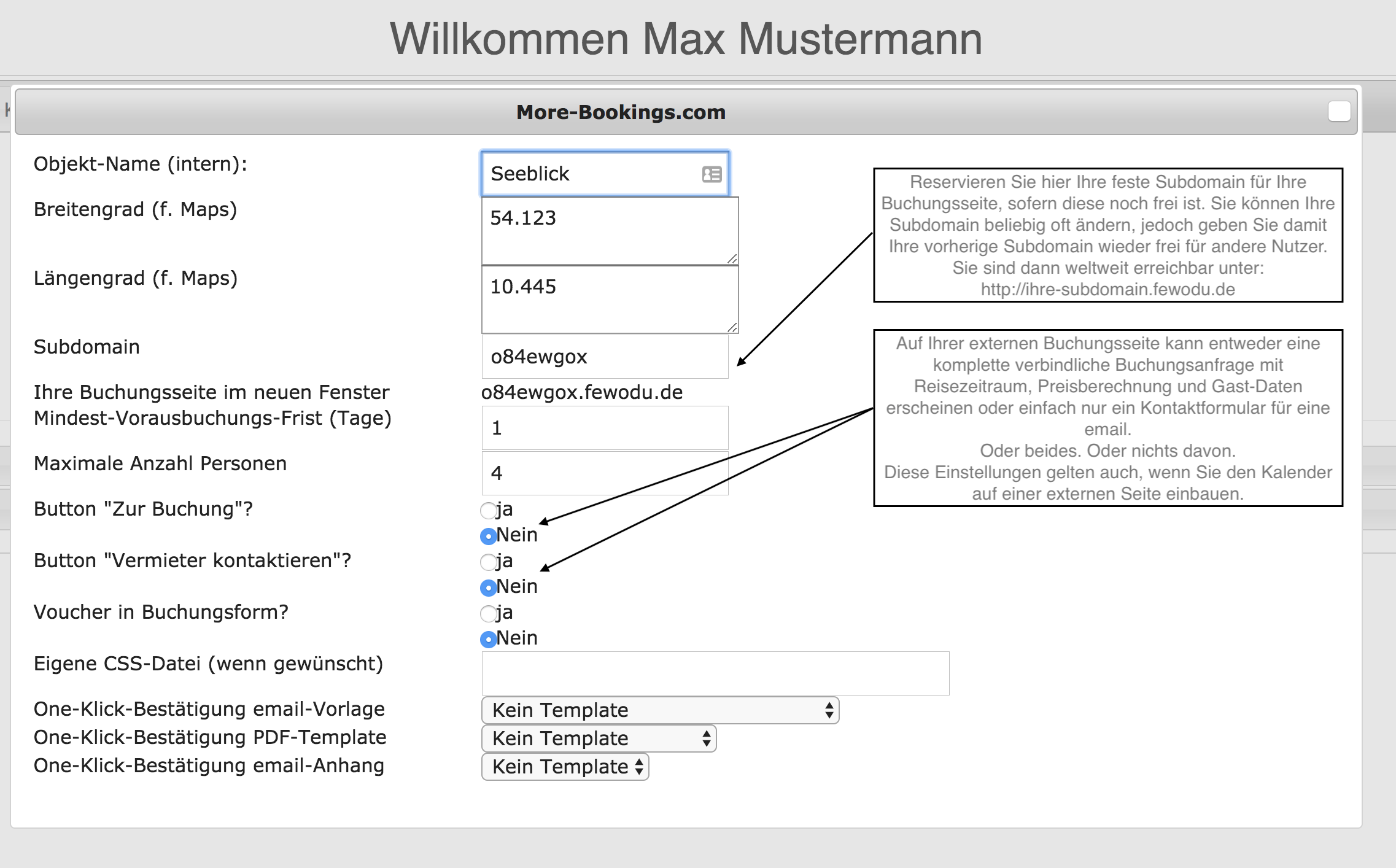The image size is (1396, 868).
Task: Focus the Maximale Anzahl Personen field
Action: pos(605,473)
